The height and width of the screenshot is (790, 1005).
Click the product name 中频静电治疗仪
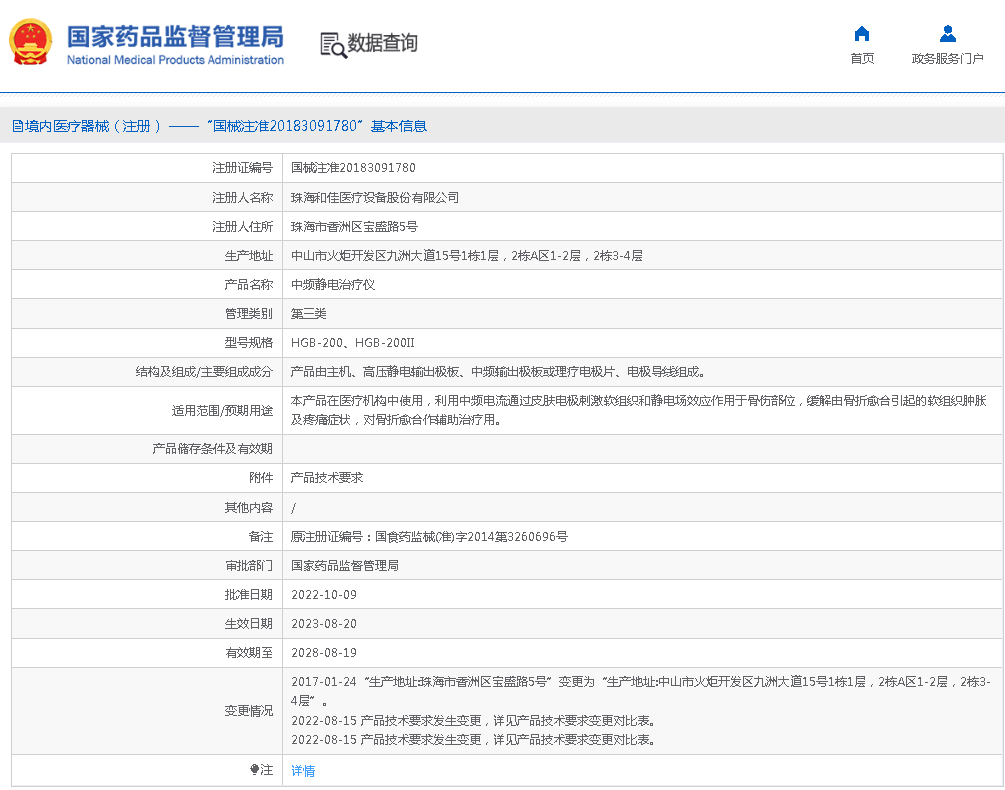point(332,285)
